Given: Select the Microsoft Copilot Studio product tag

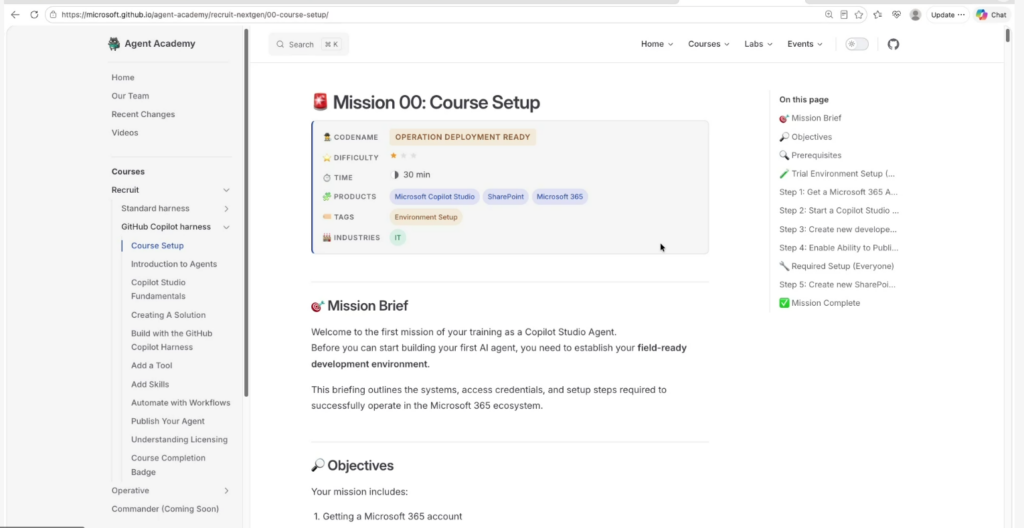Looking at the screenshot, I should point(434,197).
